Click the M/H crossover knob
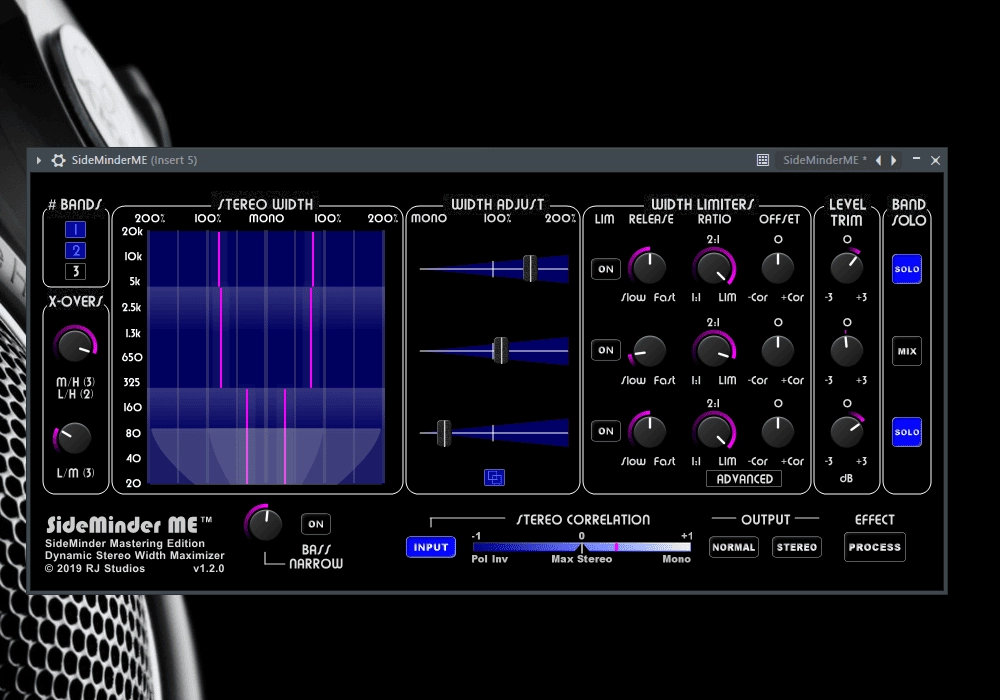 (x=75, y=346)
